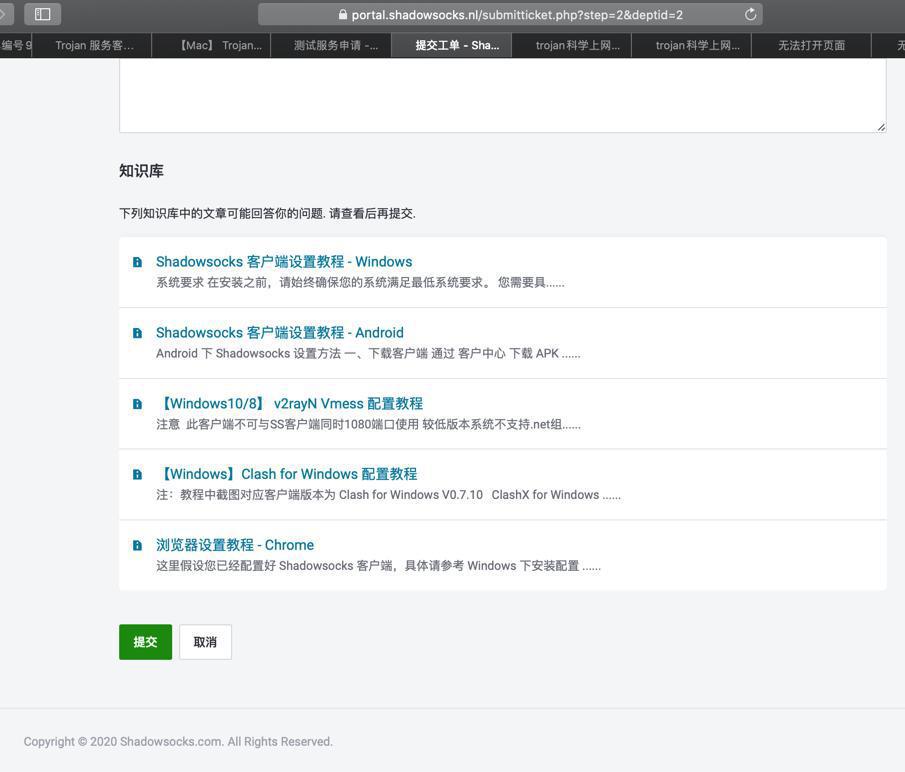
Task: Select the '提交工单 - Sha...' tab
Action: [451, 46]
